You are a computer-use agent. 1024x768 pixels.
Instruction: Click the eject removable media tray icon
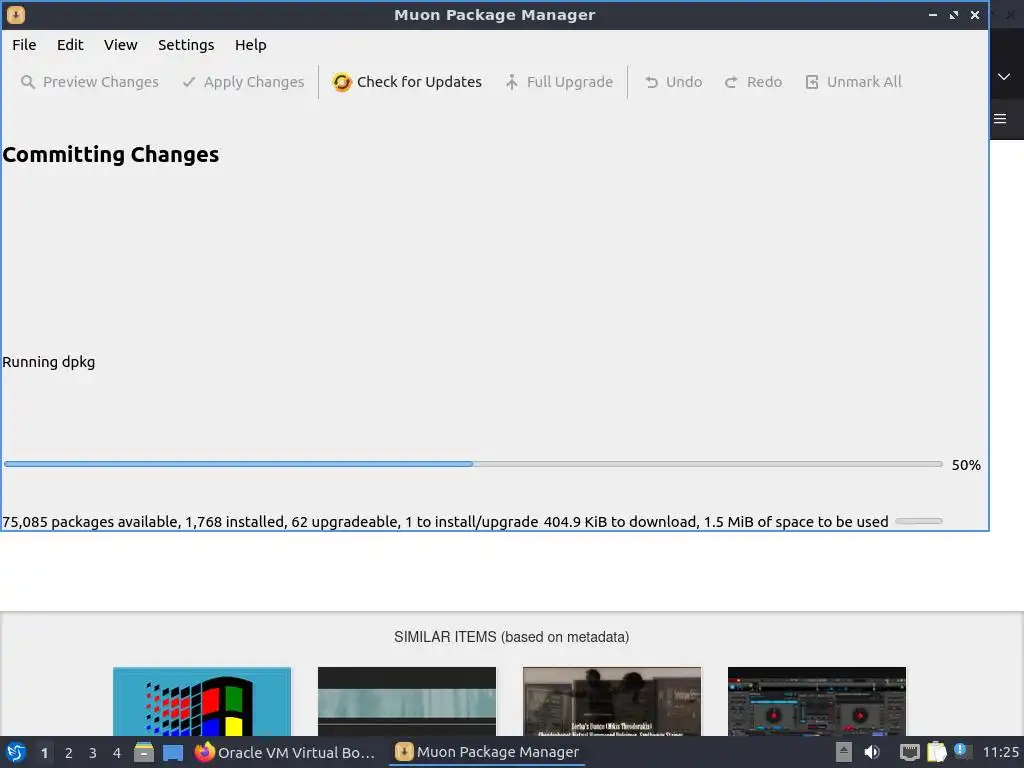click(844, 752)
